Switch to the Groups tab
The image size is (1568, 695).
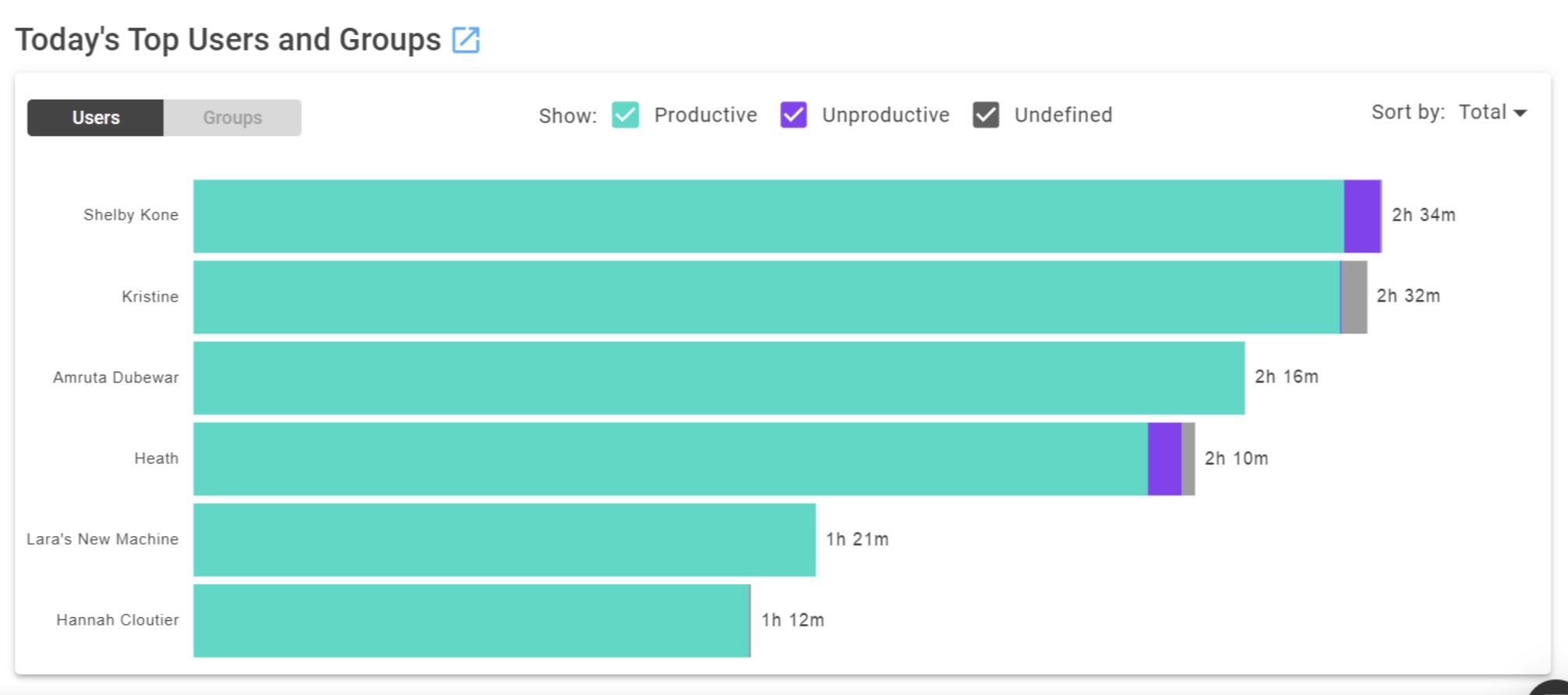pyautogui.click(x=232, y=118)
